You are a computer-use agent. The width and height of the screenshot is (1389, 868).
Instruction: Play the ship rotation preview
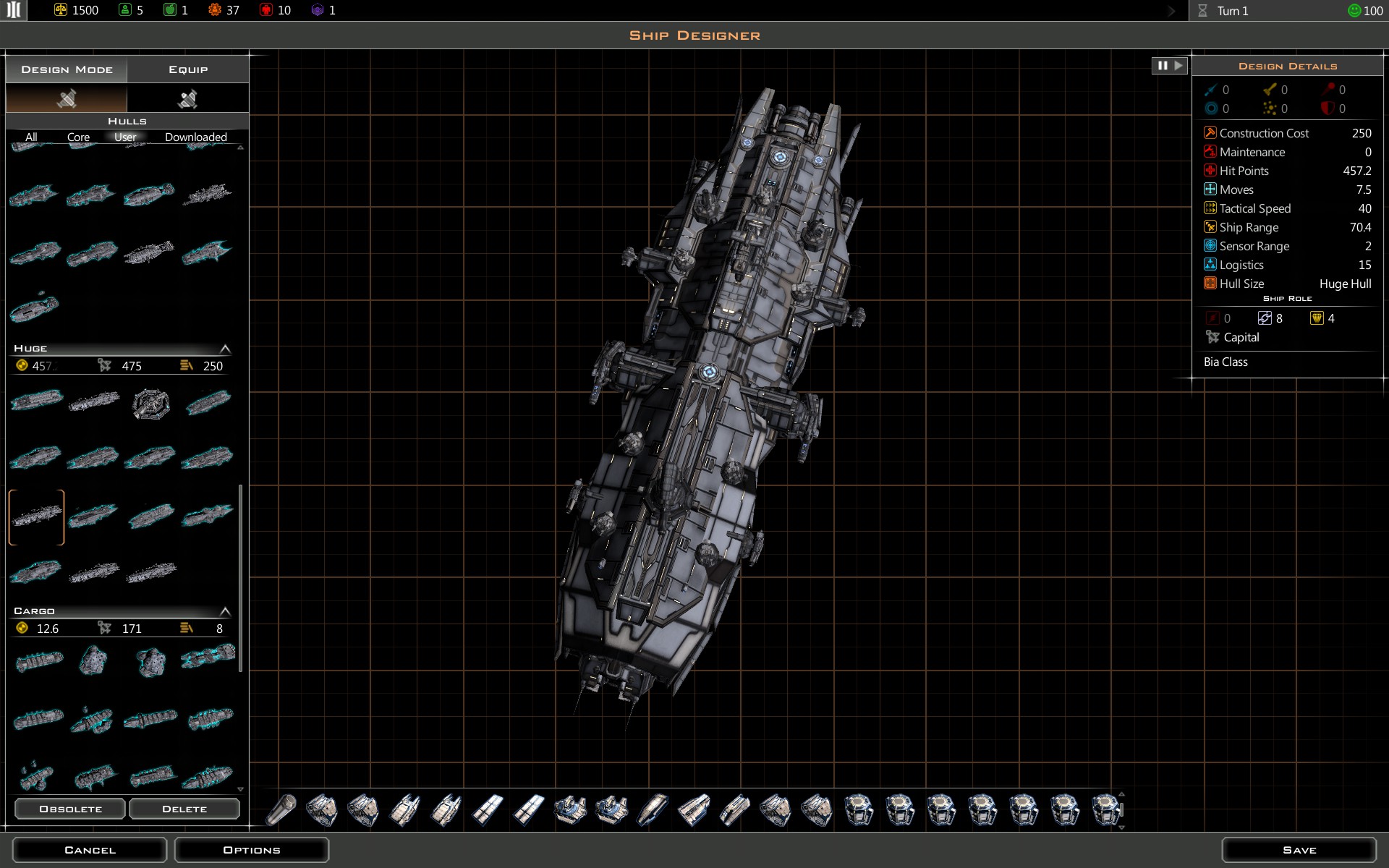pos(1179,66)
